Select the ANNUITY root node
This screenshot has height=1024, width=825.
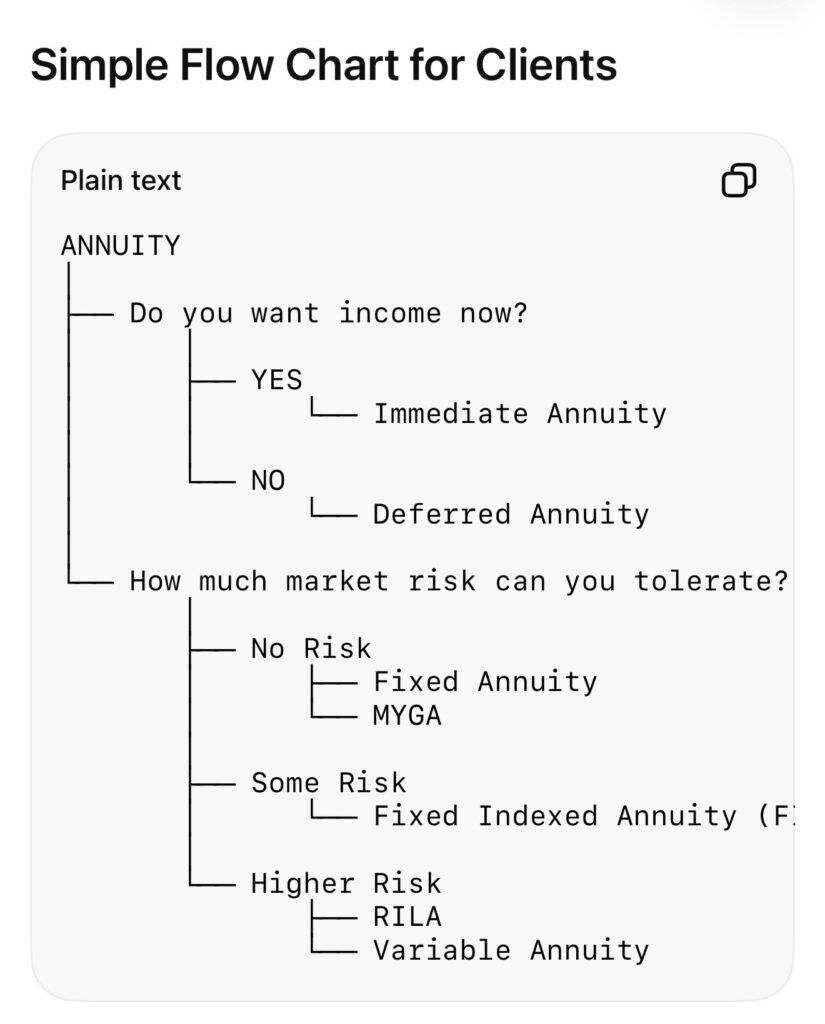(x=120, y=246)
